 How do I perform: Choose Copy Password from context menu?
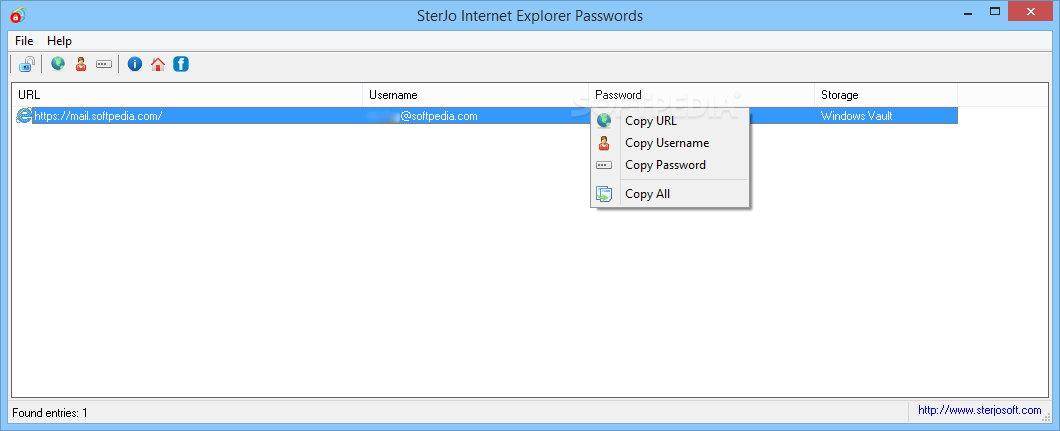pos(671,165)
